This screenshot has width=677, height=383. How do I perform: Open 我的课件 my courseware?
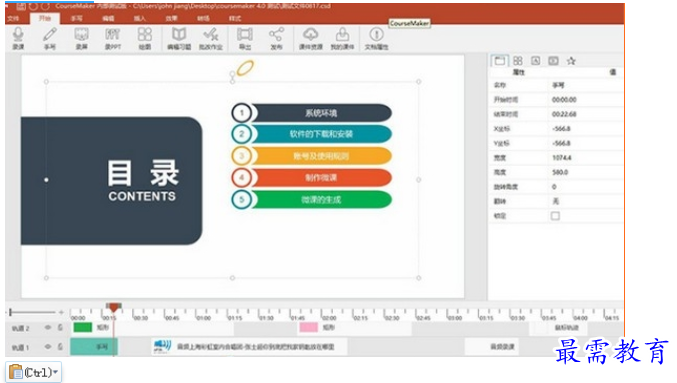(342, 38)
